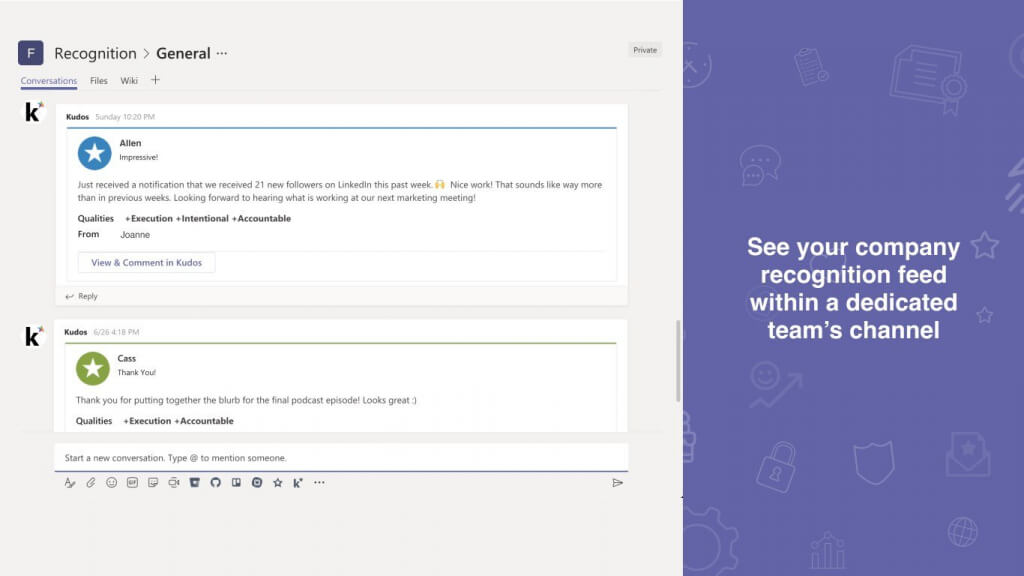
Task: Click Kudos bot avatar on Allen post
Action: tap(34, 112)
